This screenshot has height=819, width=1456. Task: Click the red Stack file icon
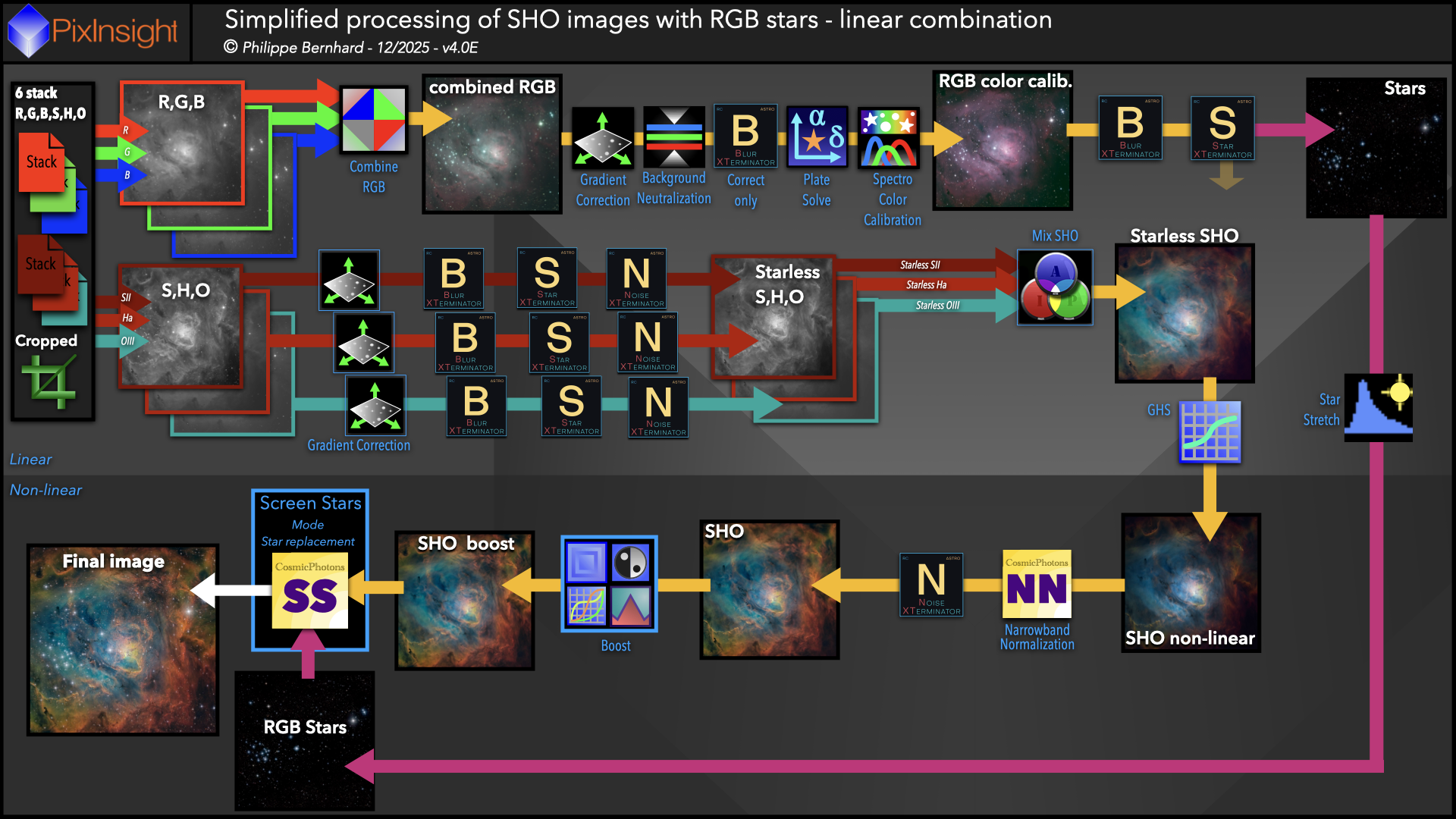click(42, 162)
